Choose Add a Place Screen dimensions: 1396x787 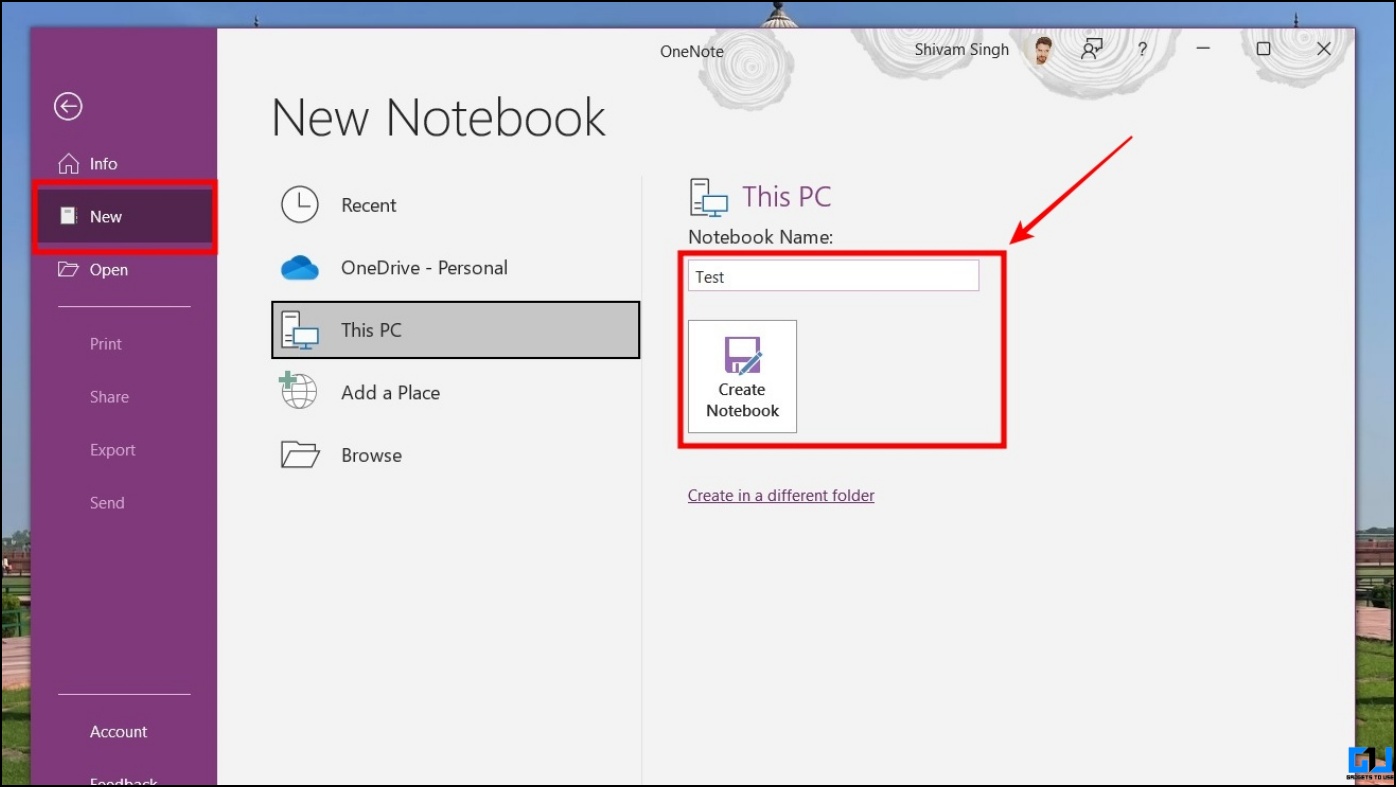(456, 393)
